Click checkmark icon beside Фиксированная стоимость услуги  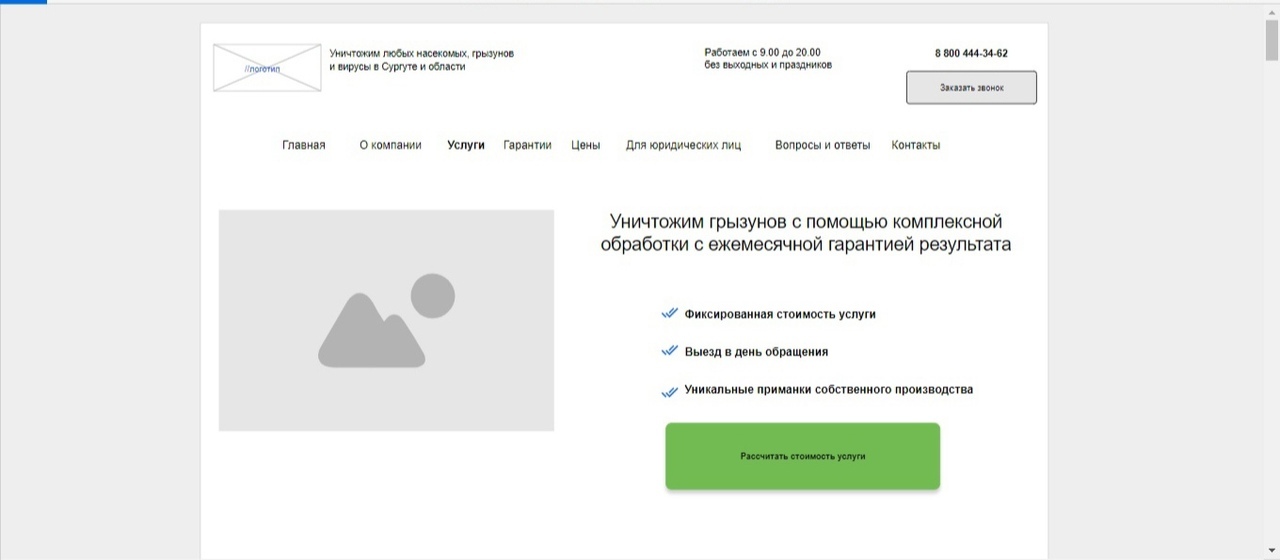point(670,314)
